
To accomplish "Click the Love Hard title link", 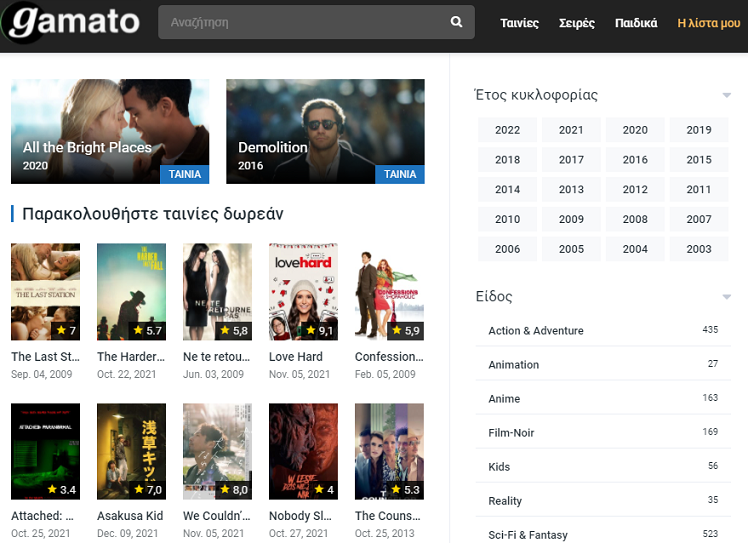I will tap(296, 356).
